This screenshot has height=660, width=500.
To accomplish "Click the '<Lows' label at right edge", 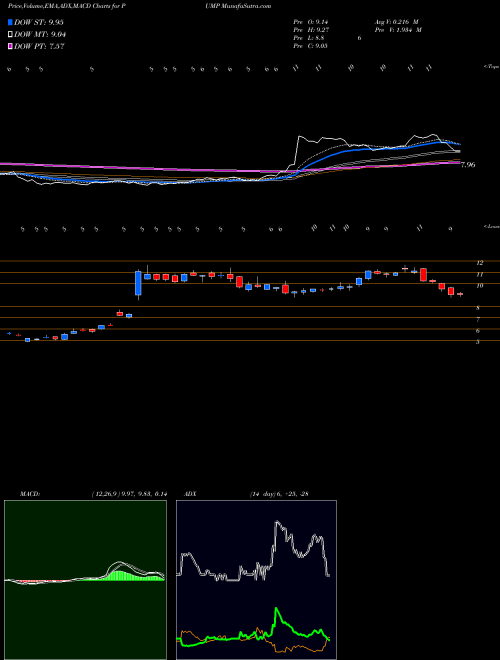I will coord(491,226).
